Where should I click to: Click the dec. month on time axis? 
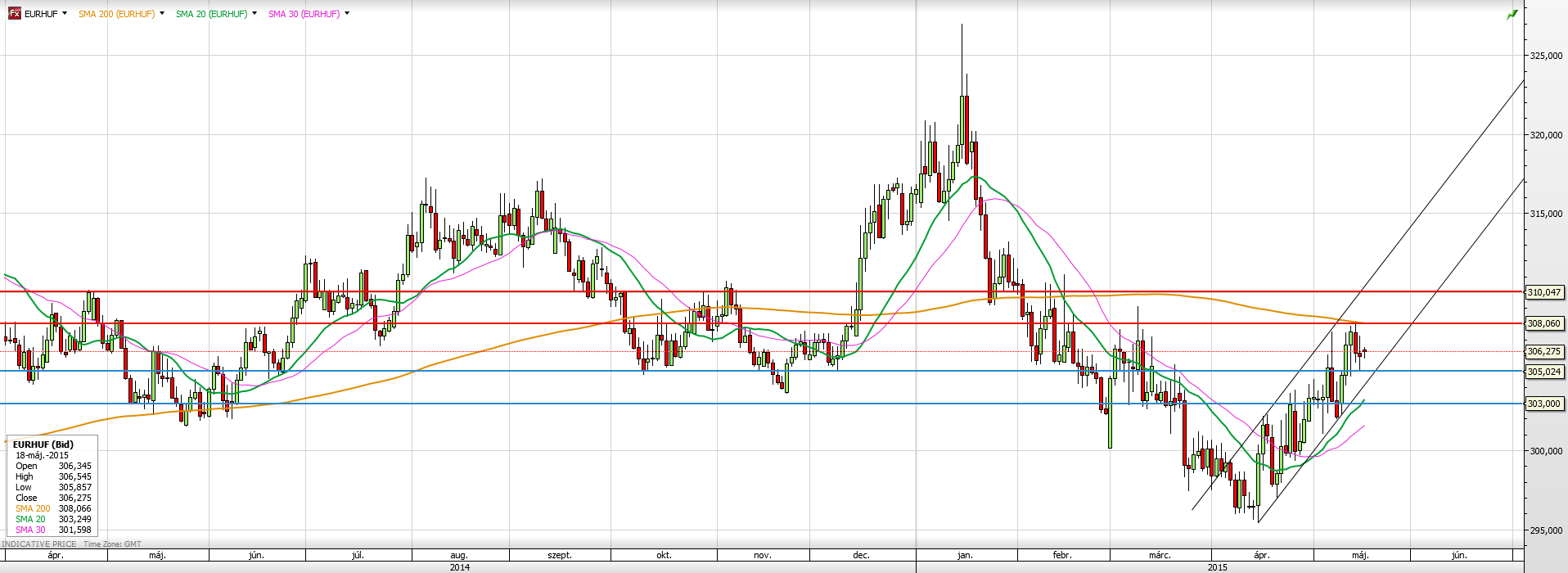861,555
